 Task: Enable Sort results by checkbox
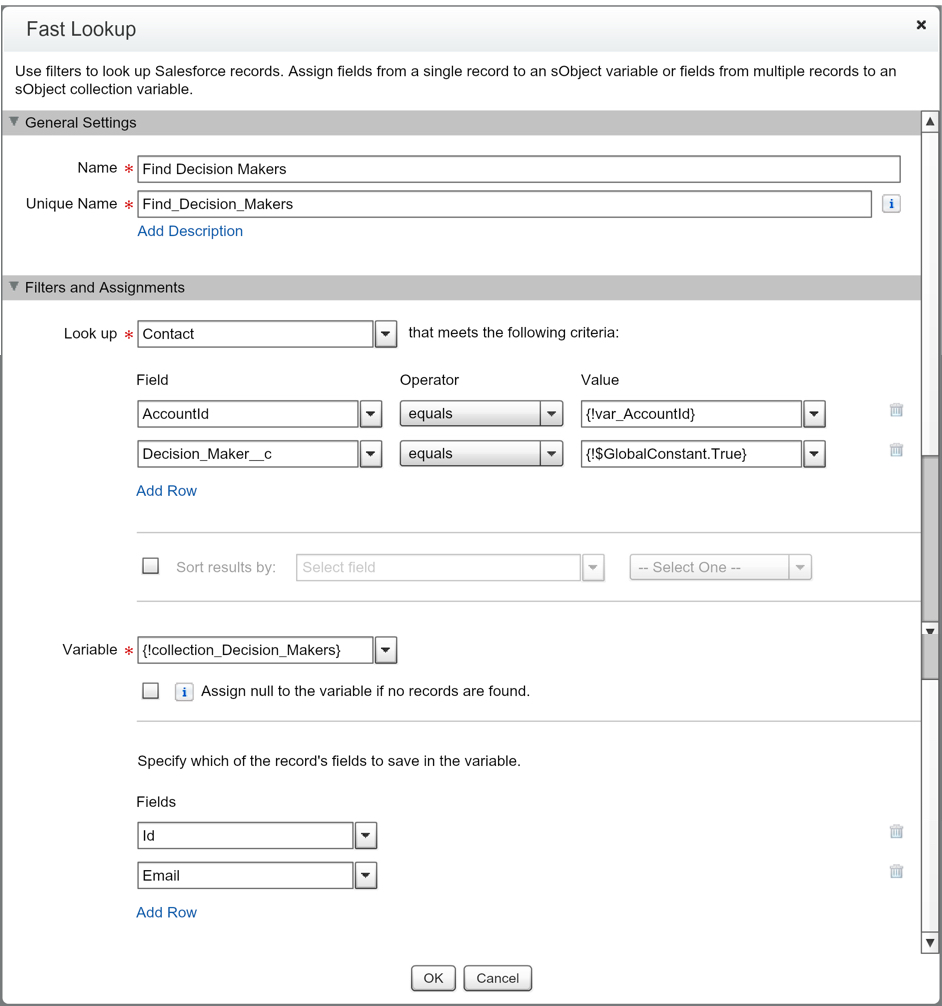151,566
